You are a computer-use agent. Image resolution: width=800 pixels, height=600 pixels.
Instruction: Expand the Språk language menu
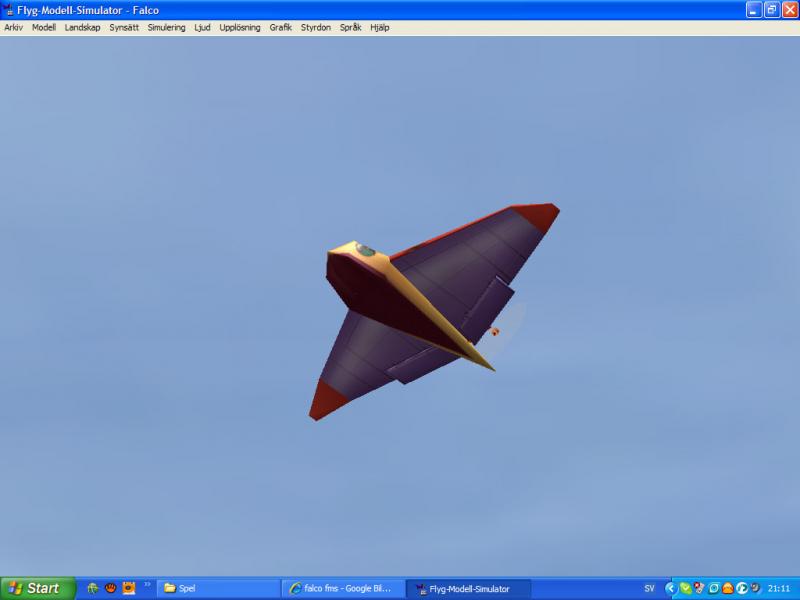pyautogui.click(x=351, y=28)
